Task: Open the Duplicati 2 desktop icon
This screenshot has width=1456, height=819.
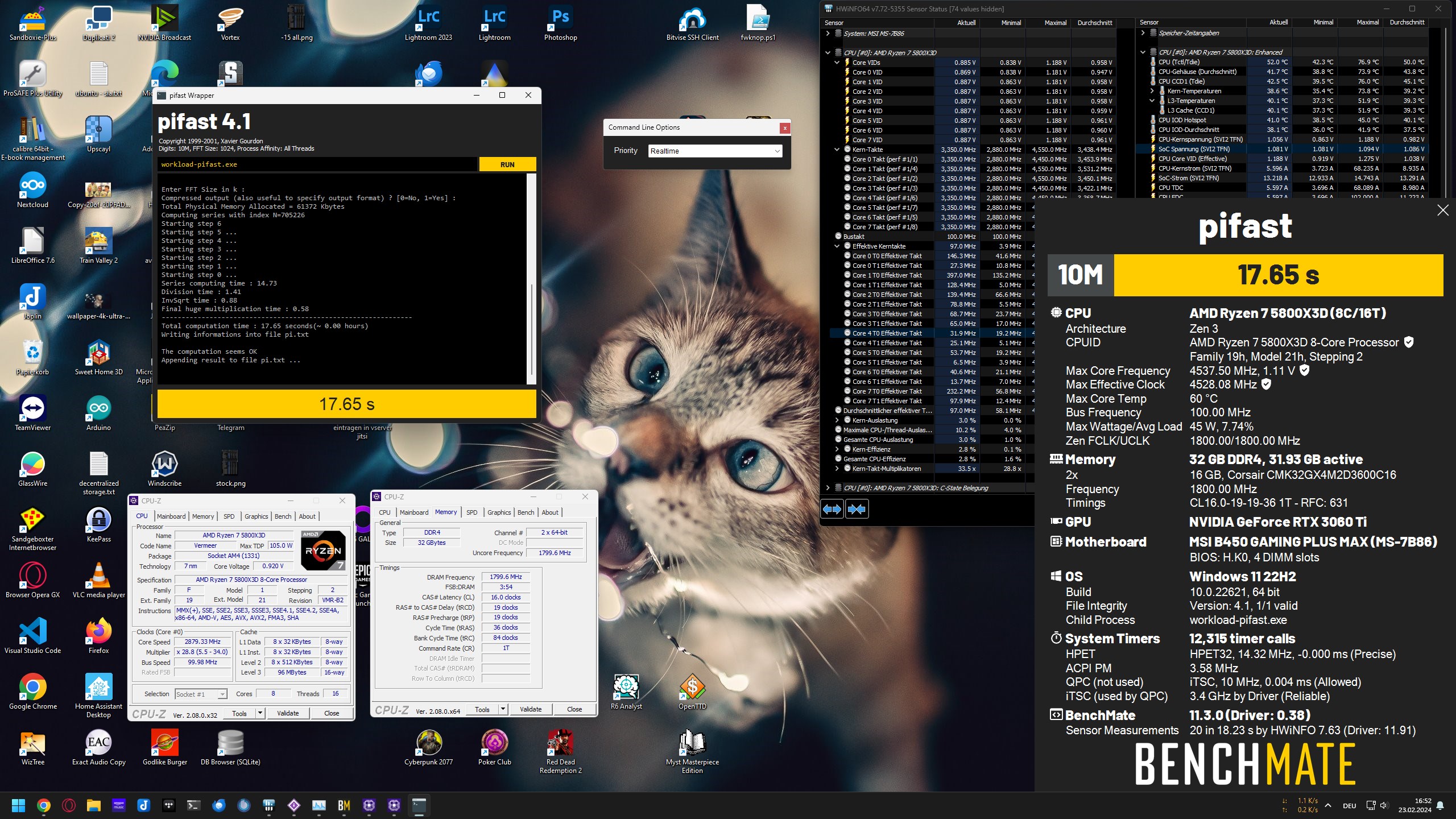Action: [98, 23]
